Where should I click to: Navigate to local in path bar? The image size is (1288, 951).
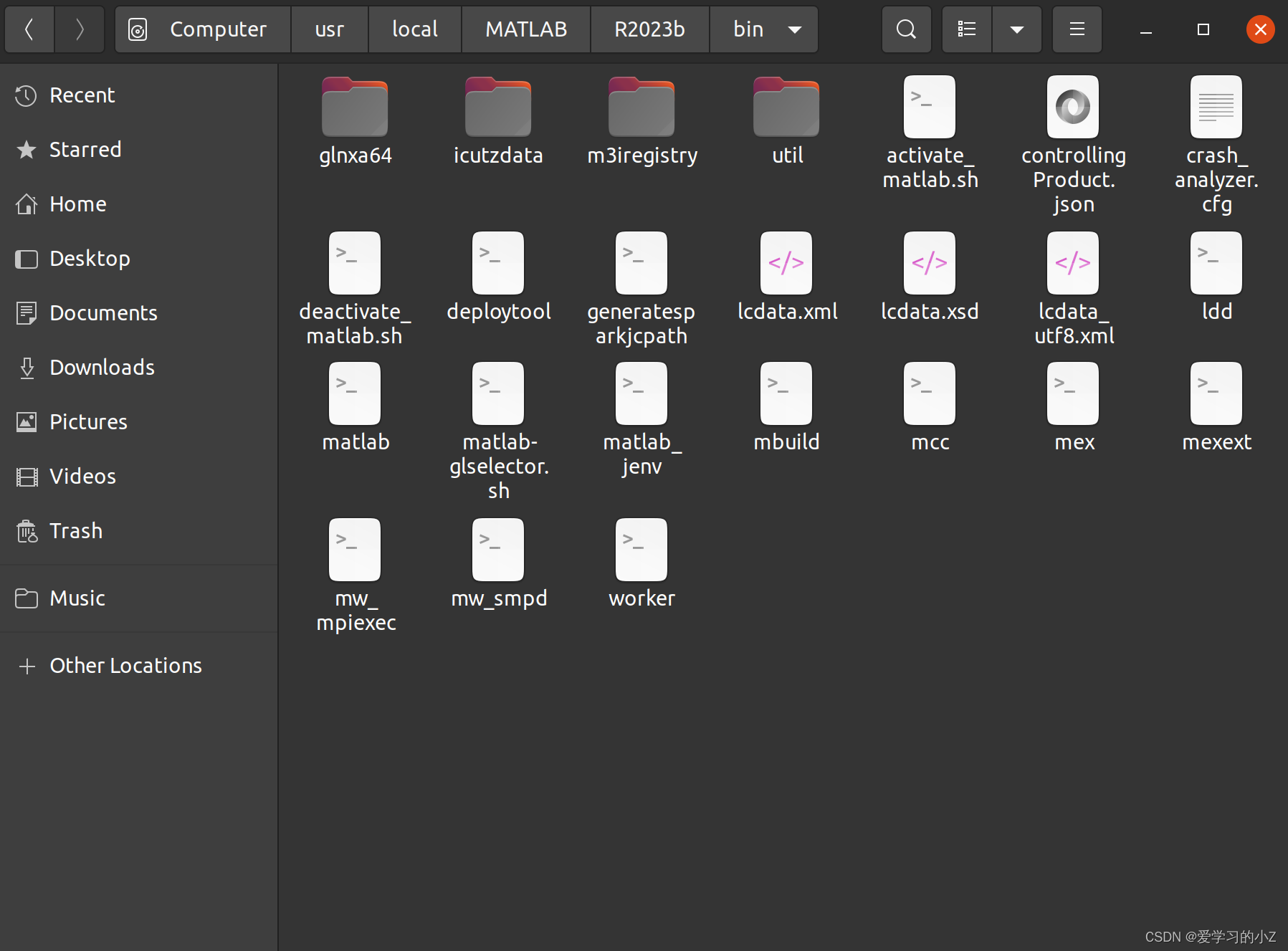coord(415,29)
